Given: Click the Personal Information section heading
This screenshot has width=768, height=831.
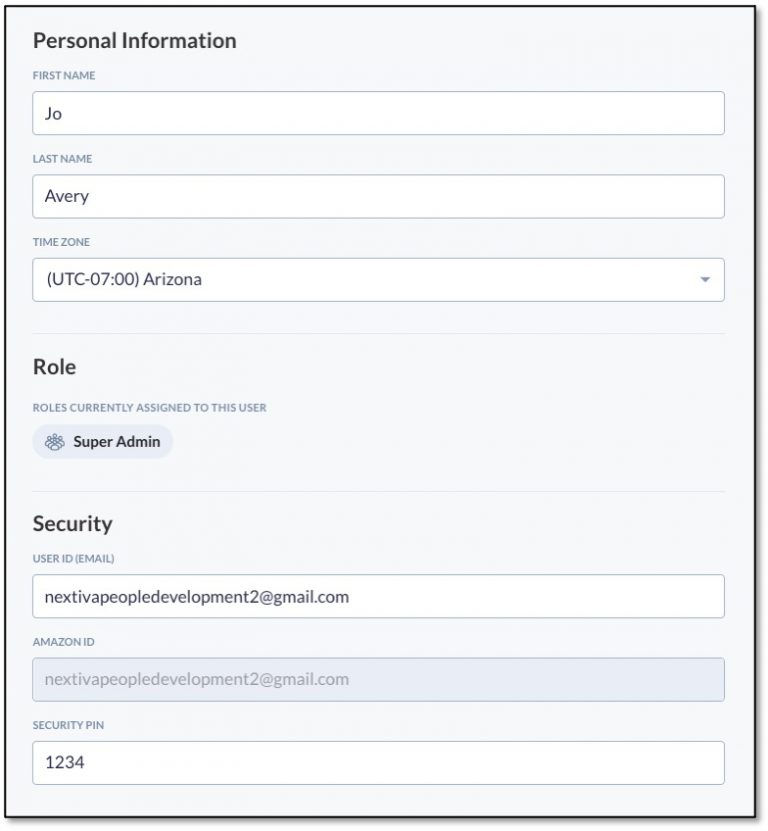Looking at the screenshot, I should pyautogui.click(x=134, y=41).
